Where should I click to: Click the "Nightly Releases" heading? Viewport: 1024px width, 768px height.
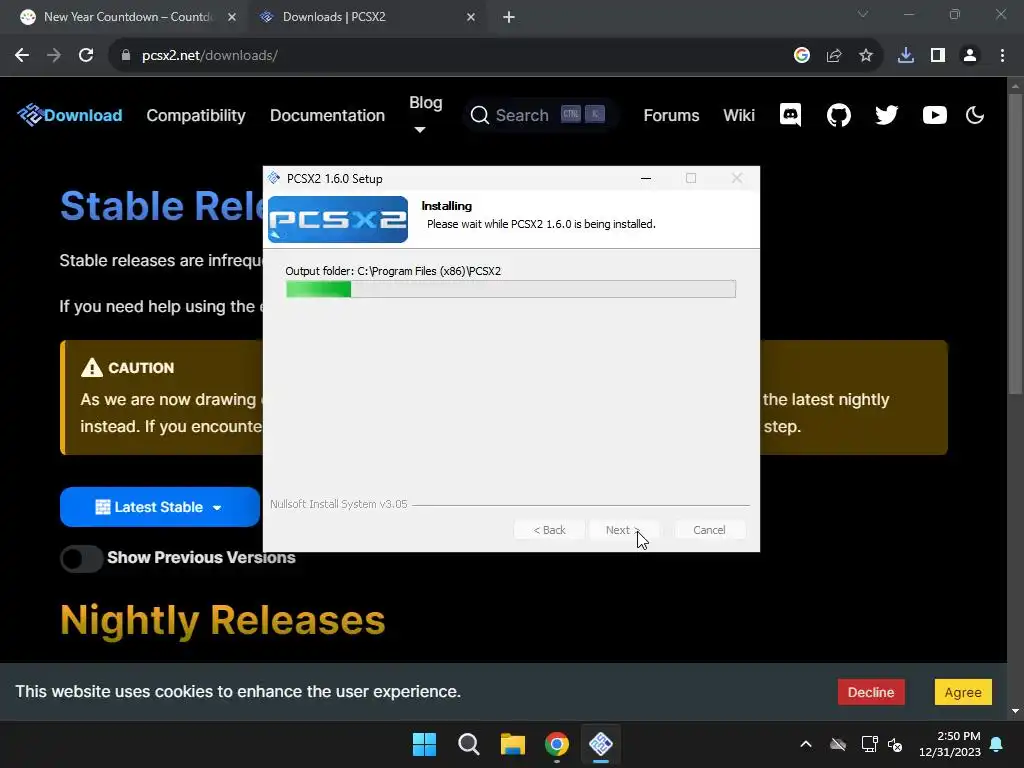tap(223, 620)
